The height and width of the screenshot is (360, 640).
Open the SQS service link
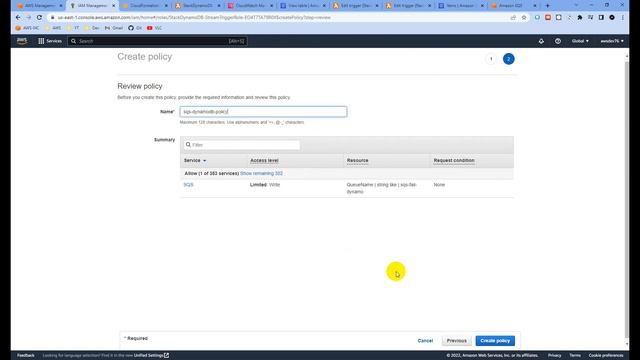tap(188, 185)
